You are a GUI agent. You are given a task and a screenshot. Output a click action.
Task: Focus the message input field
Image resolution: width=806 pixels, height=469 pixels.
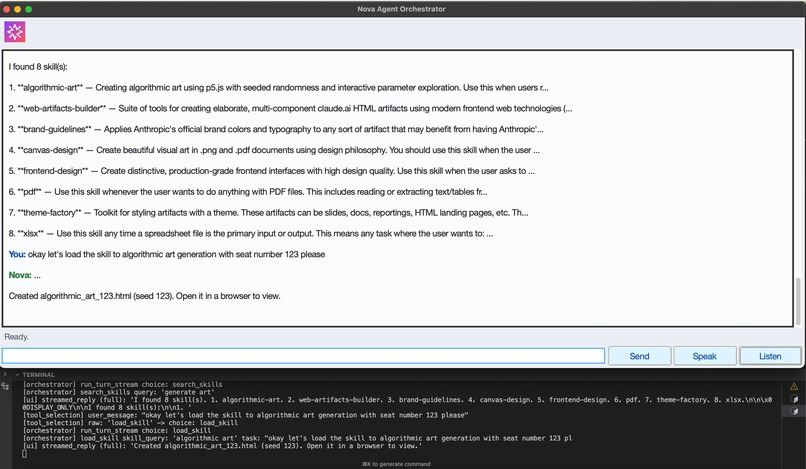[x=303, y=356]
